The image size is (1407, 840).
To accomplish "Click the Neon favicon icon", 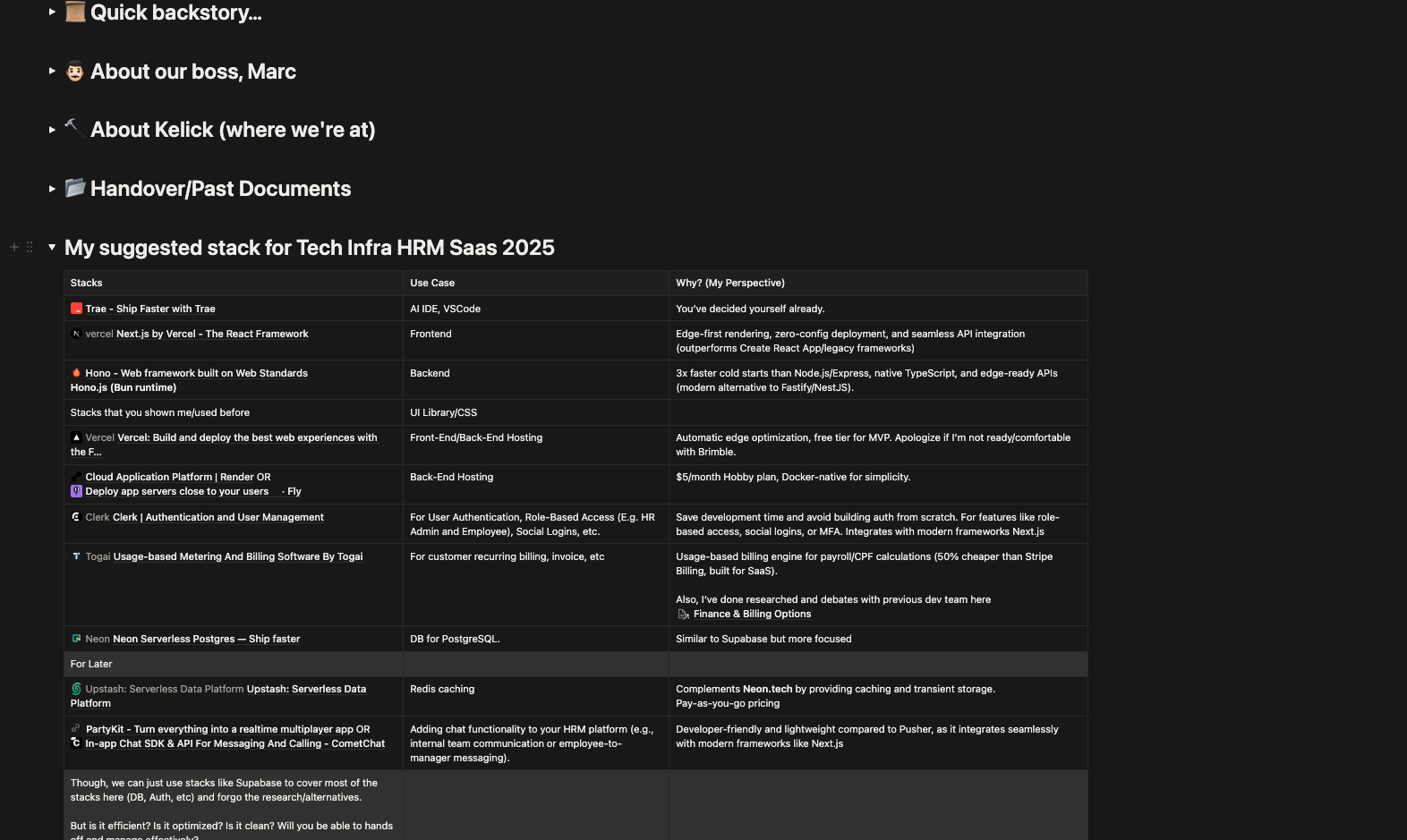I will click(x=76, y=639).
